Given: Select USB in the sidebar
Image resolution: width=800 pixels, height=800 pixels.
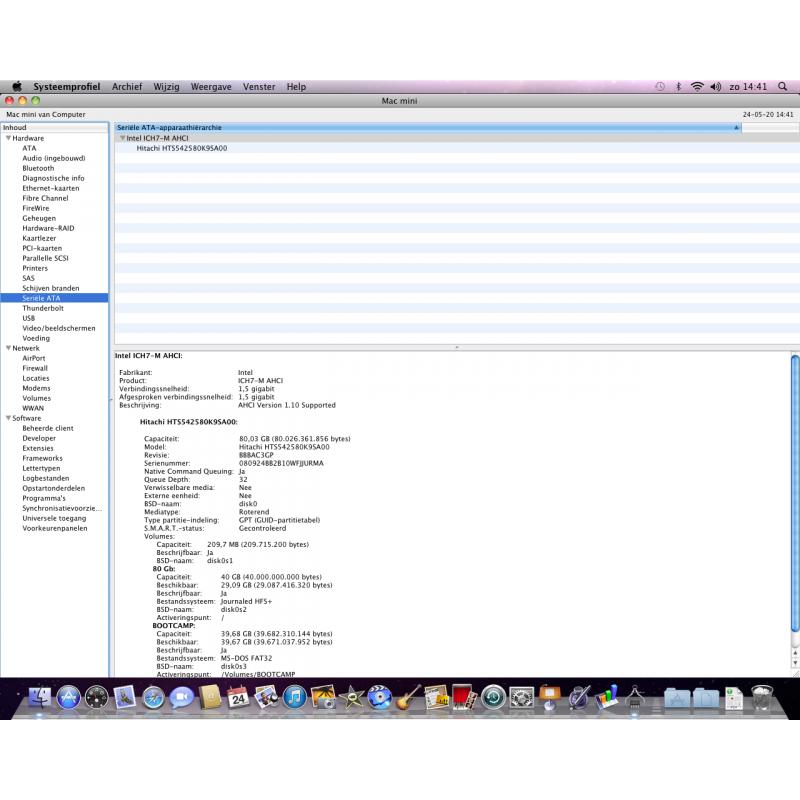Looking at the screenshot, I should [29, 318].
